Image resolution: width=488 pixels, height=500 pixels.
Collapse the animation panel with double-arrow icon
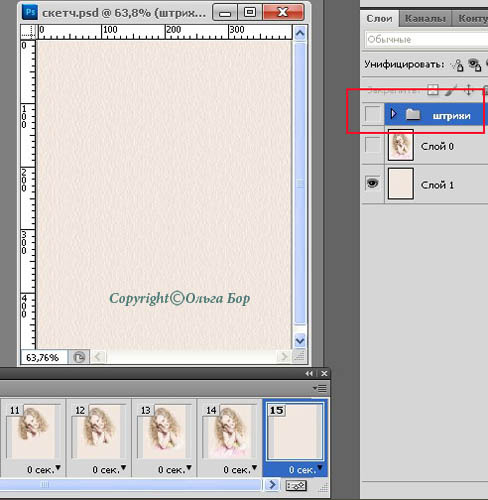pyautogui.click(x=309, y=374)
